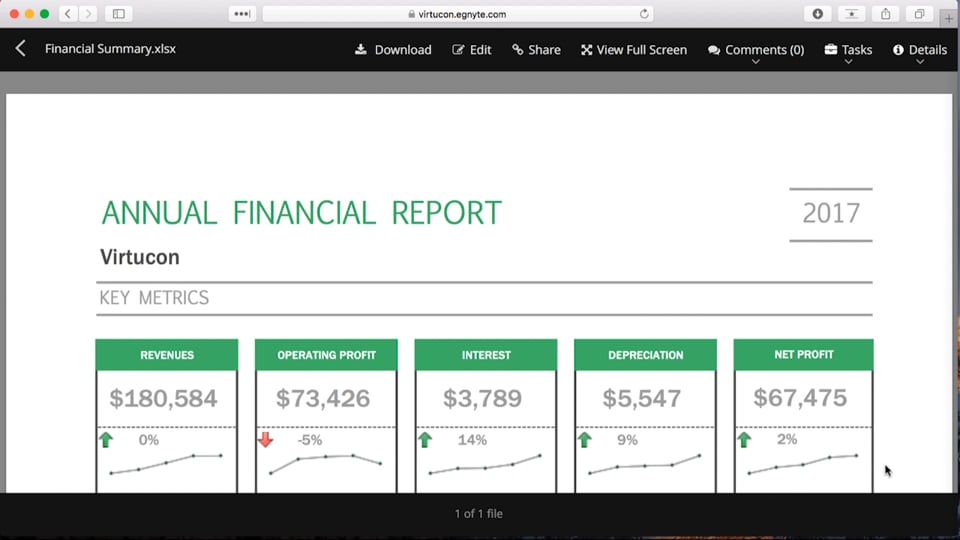Expand the Tasks dropdown menu
The height and width of the screenshot is (540, 960).
point(848,51)
